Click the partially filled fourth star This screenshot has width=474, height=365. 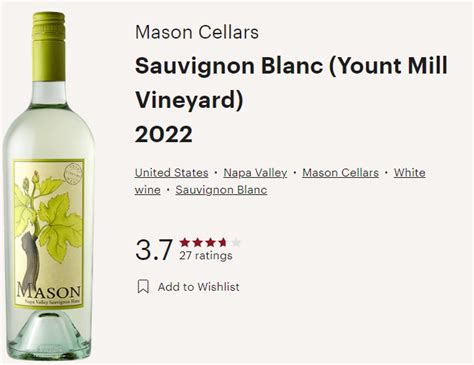click(223, 242)
